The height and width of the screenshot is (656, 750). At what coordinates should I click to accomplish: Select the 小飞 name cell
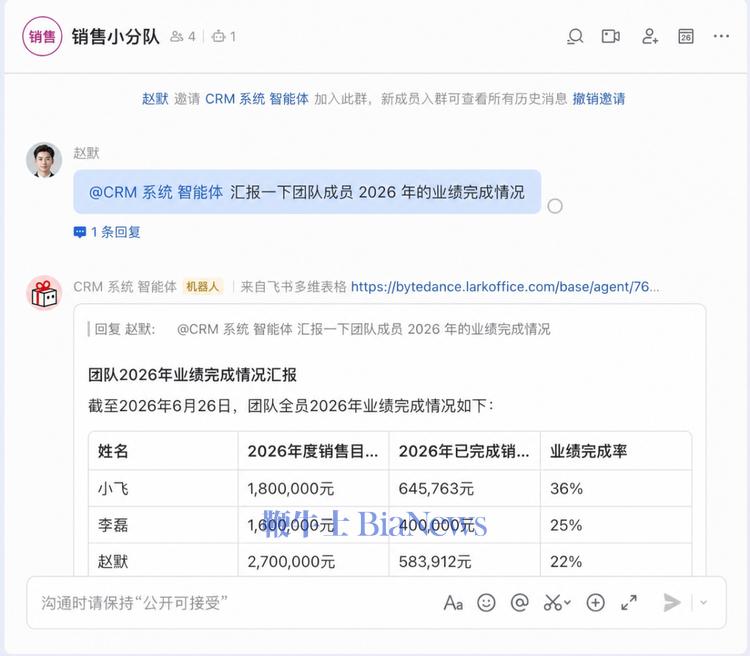(x=163, y=489)
